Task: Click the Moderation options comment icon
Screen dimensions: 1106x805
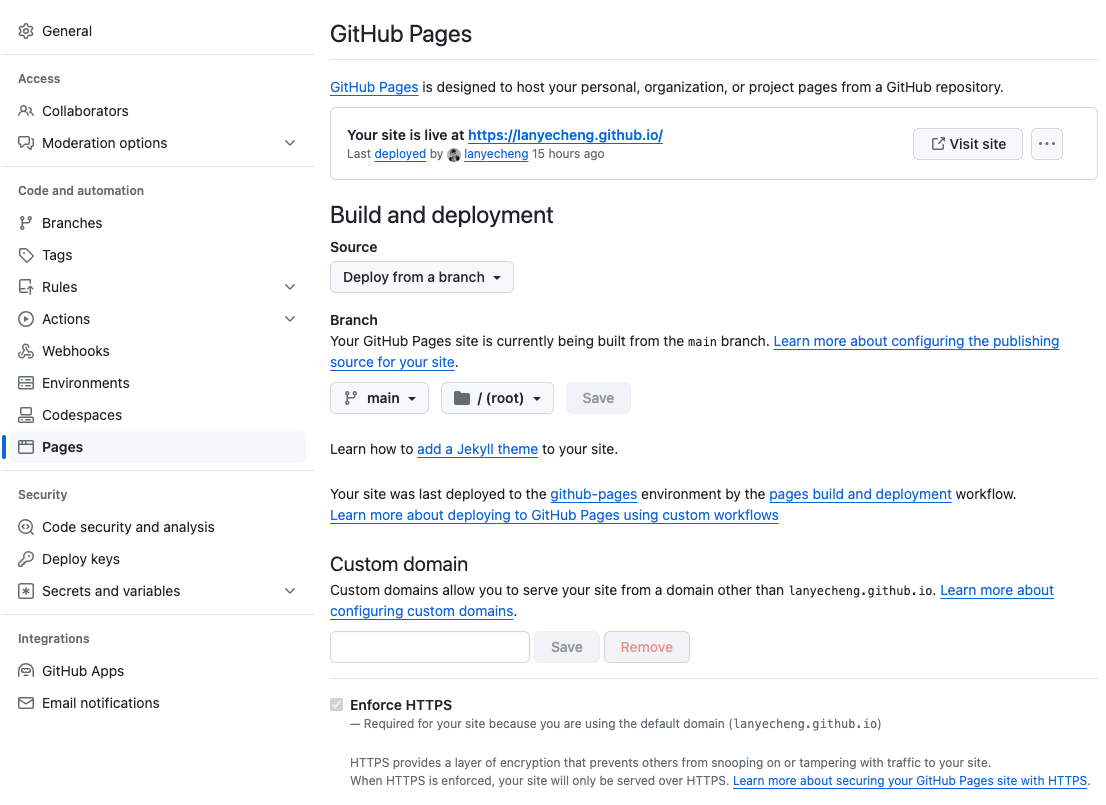Action: click(x=26, y=143)
